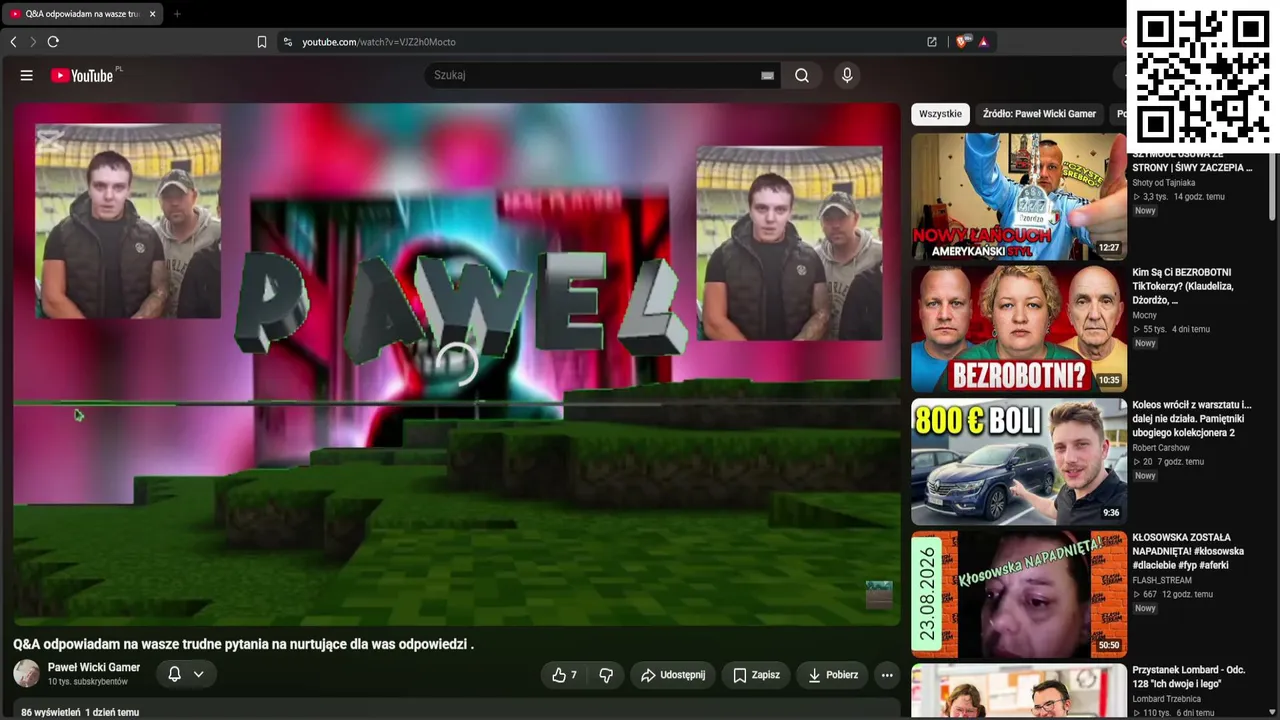Select the Wszystkie filter chip
Screen dimensions: 1280x720
click(940, 114)
